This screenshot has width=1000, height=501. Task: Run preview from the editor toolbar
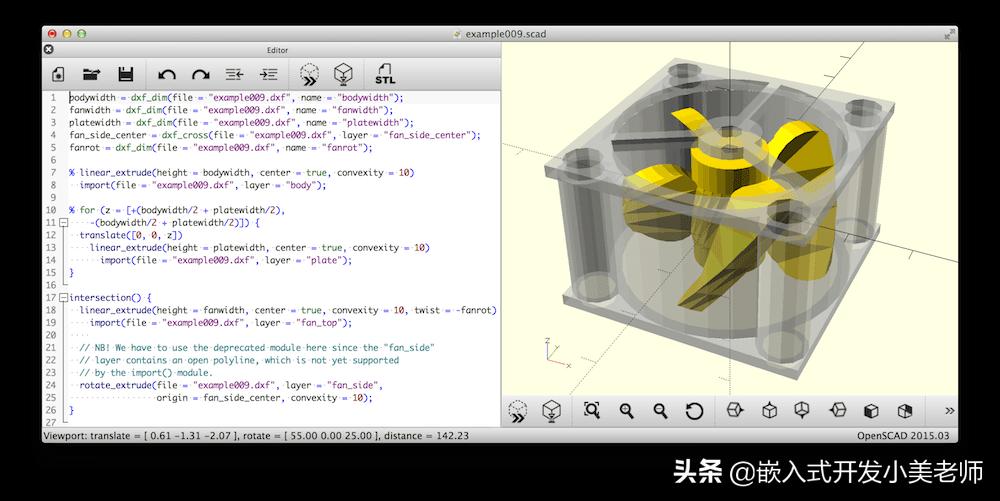(x=309, y=75)
